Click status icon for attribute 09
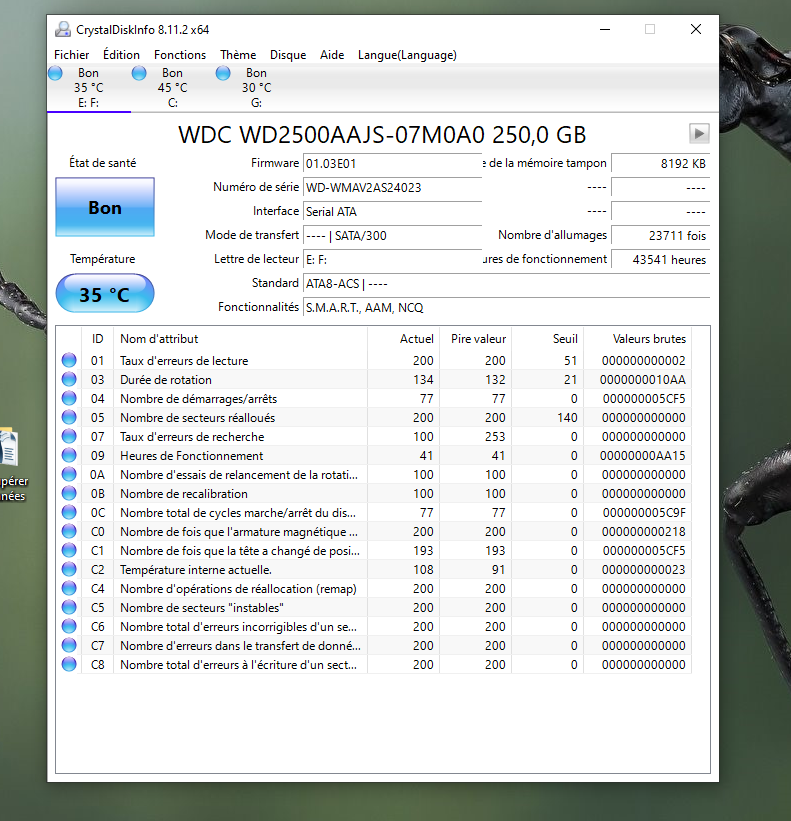Image resolution: width=791 pixels, height=821 pixels. click(x=69, y=456)
